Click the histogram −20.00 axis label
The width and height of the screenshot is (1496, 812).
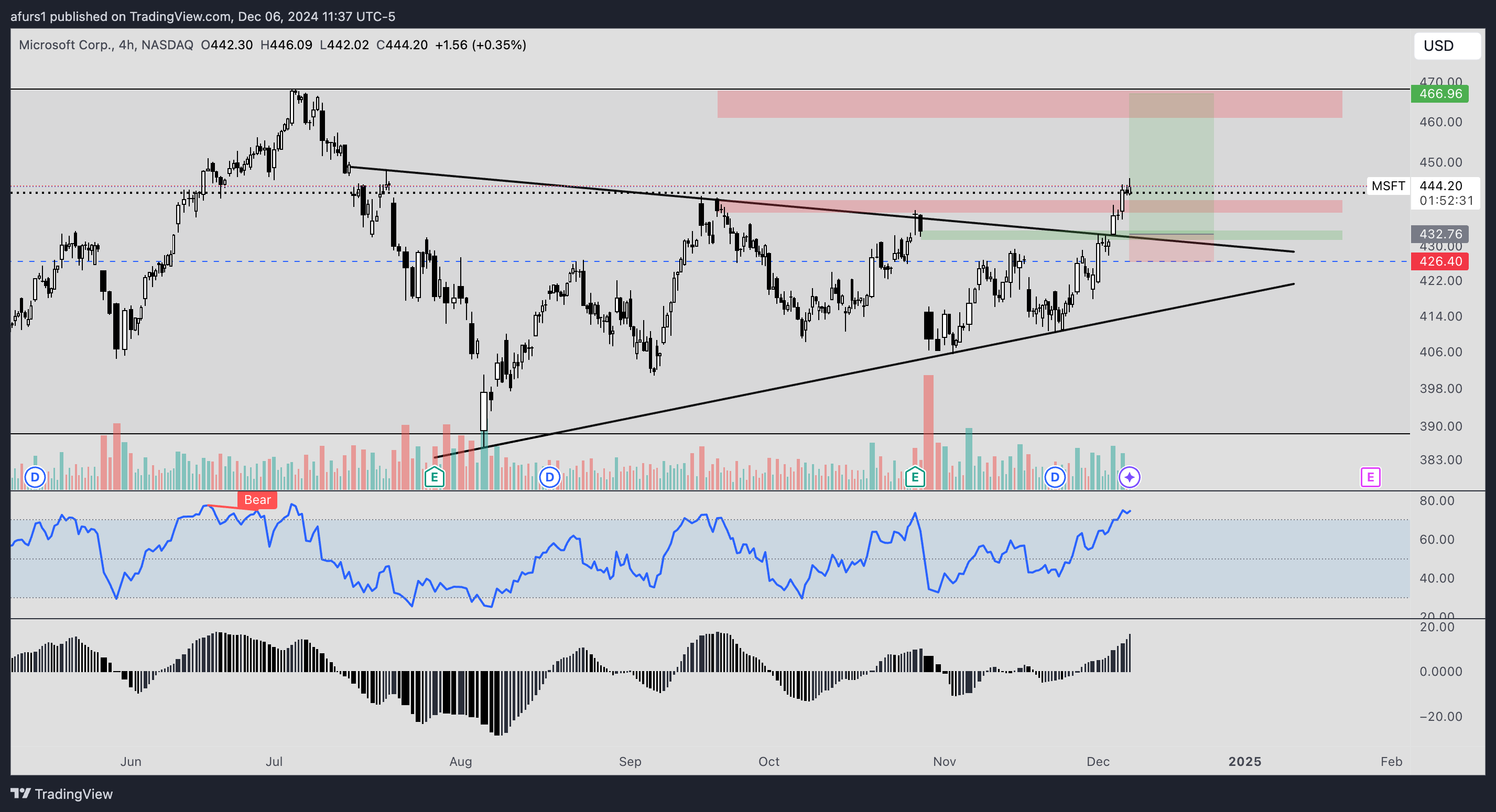(1441, 716)
